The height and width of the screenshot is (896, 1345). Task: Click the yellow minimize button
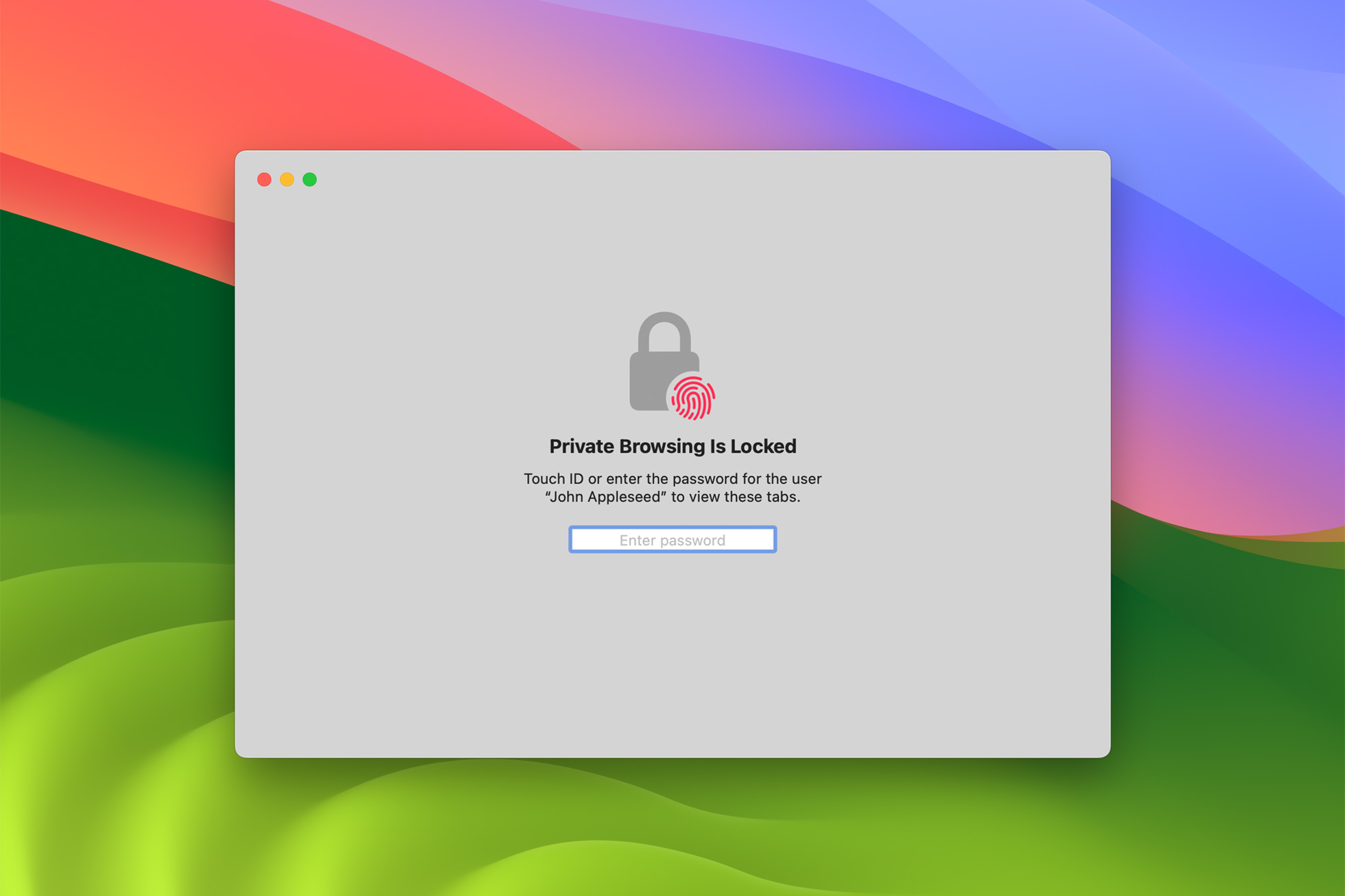(285, 181)
